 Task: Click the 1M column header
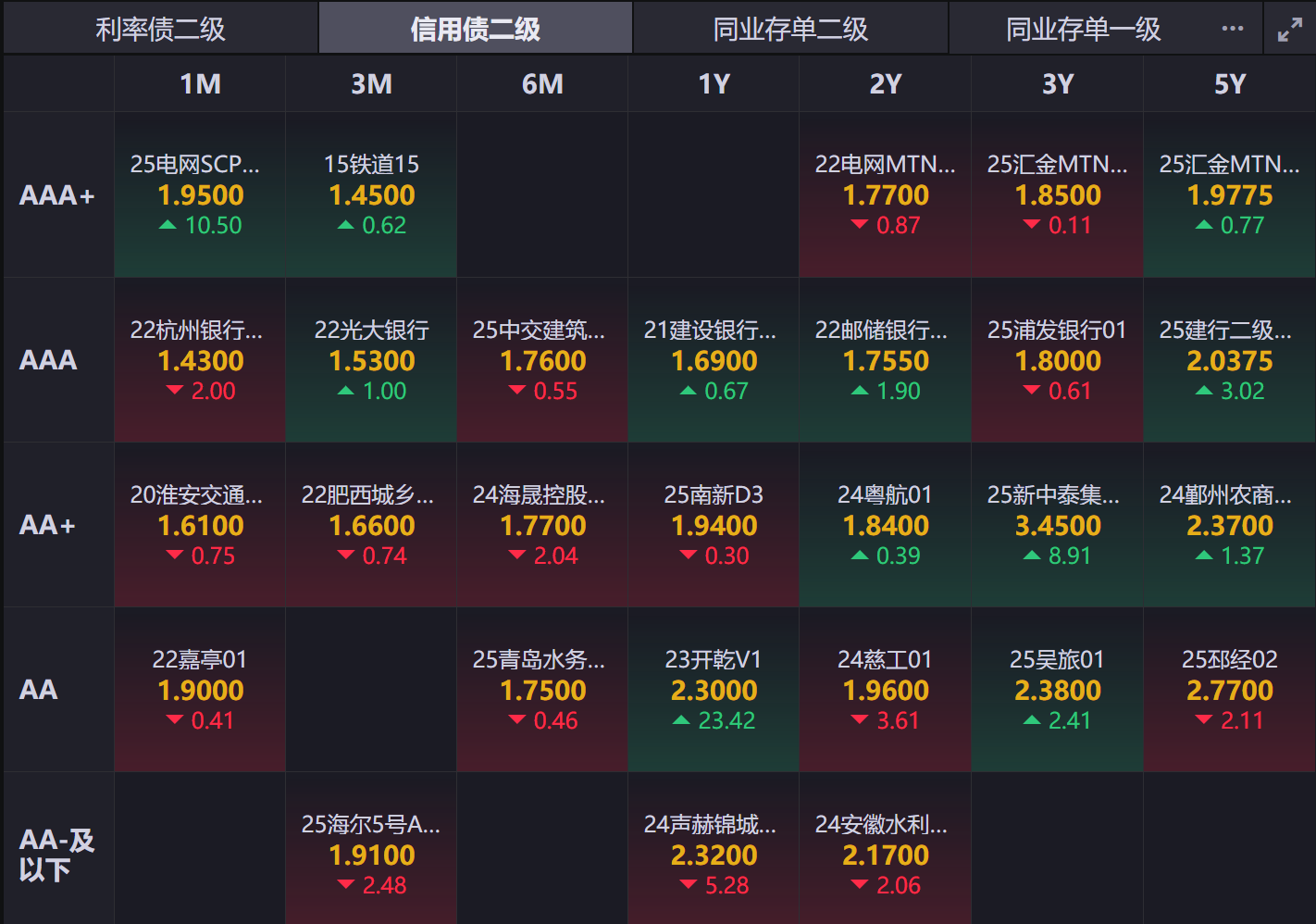click(200, 84)
